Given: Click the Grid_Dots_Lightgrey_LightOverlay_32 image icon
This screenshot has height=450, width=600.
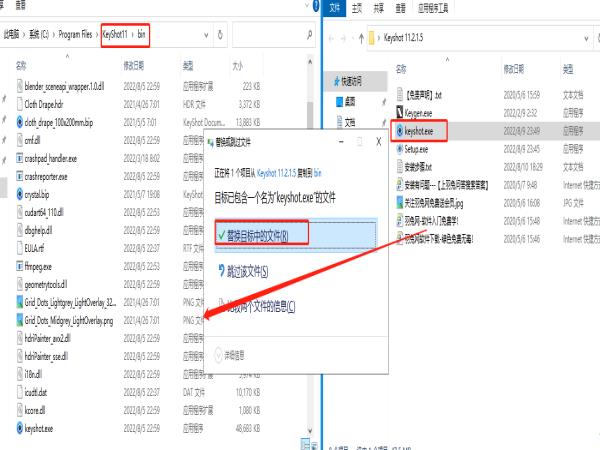Looking at the screenshot, I should point(20,302).
